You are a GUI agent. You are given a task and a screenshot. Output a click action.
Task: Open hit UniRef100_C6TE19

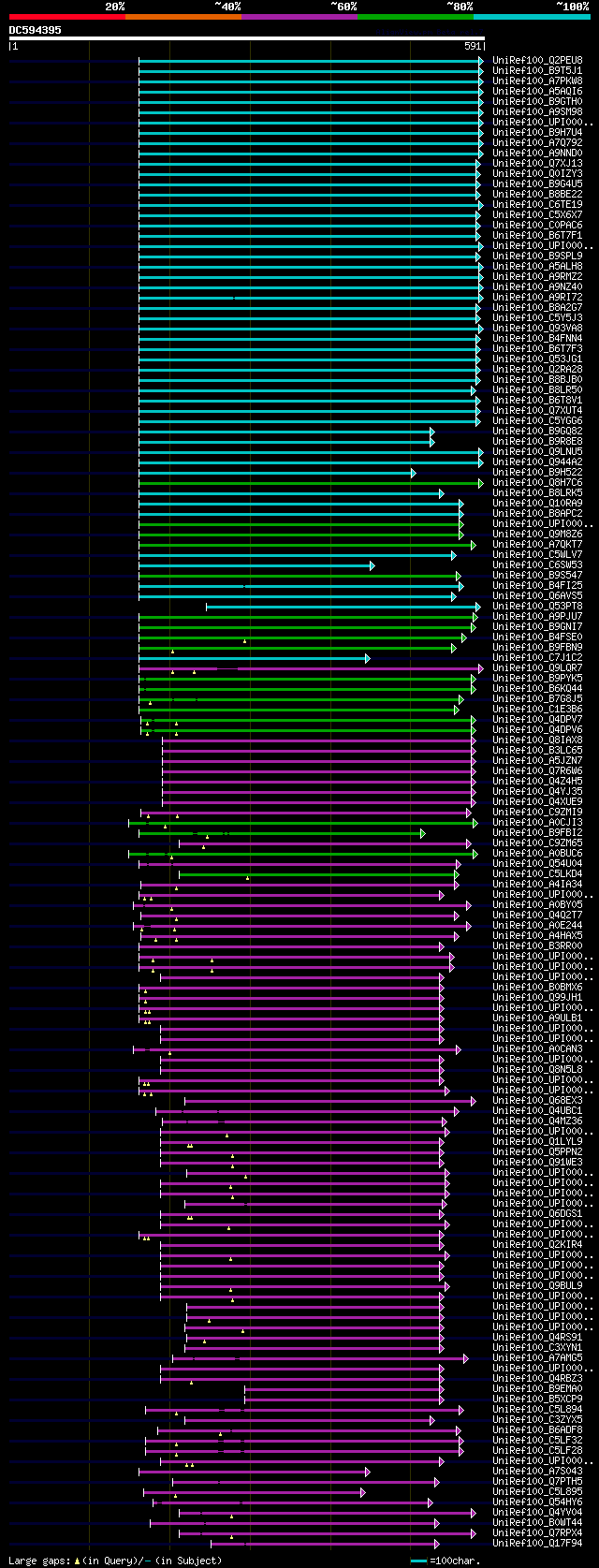click(537, 204)
